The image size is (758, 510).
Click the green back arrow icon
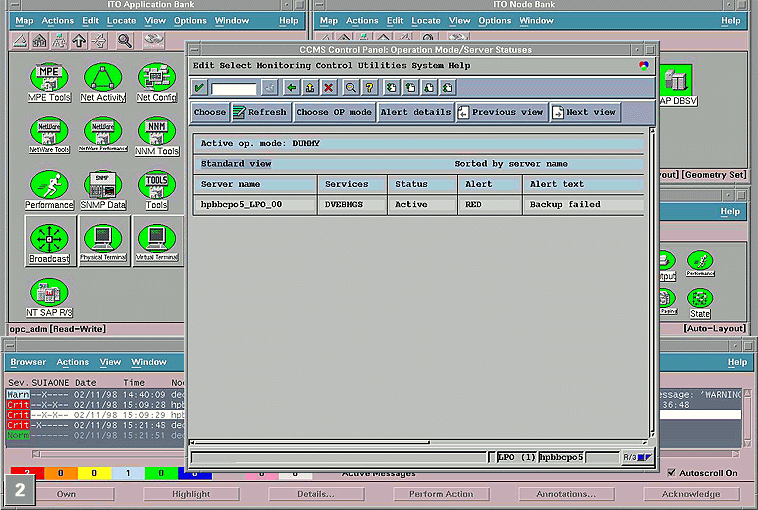coord(292,88)
